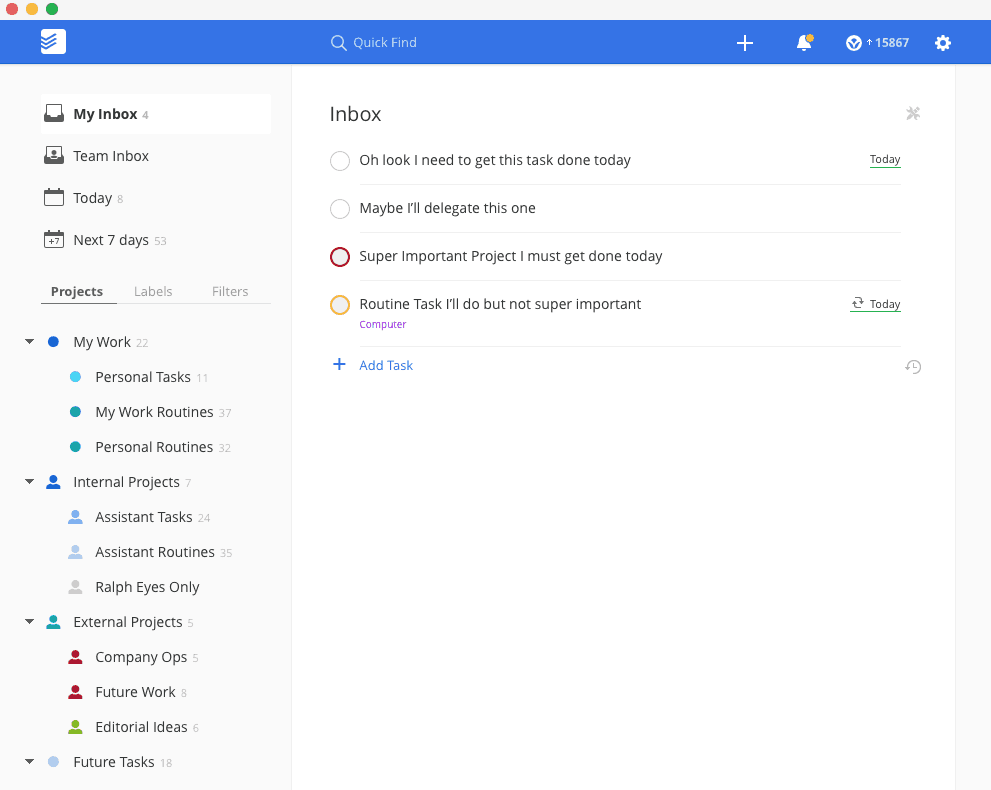Click the Computer label under Routine Task
Screen dimensions: 991x790
[x=383, y=324]
